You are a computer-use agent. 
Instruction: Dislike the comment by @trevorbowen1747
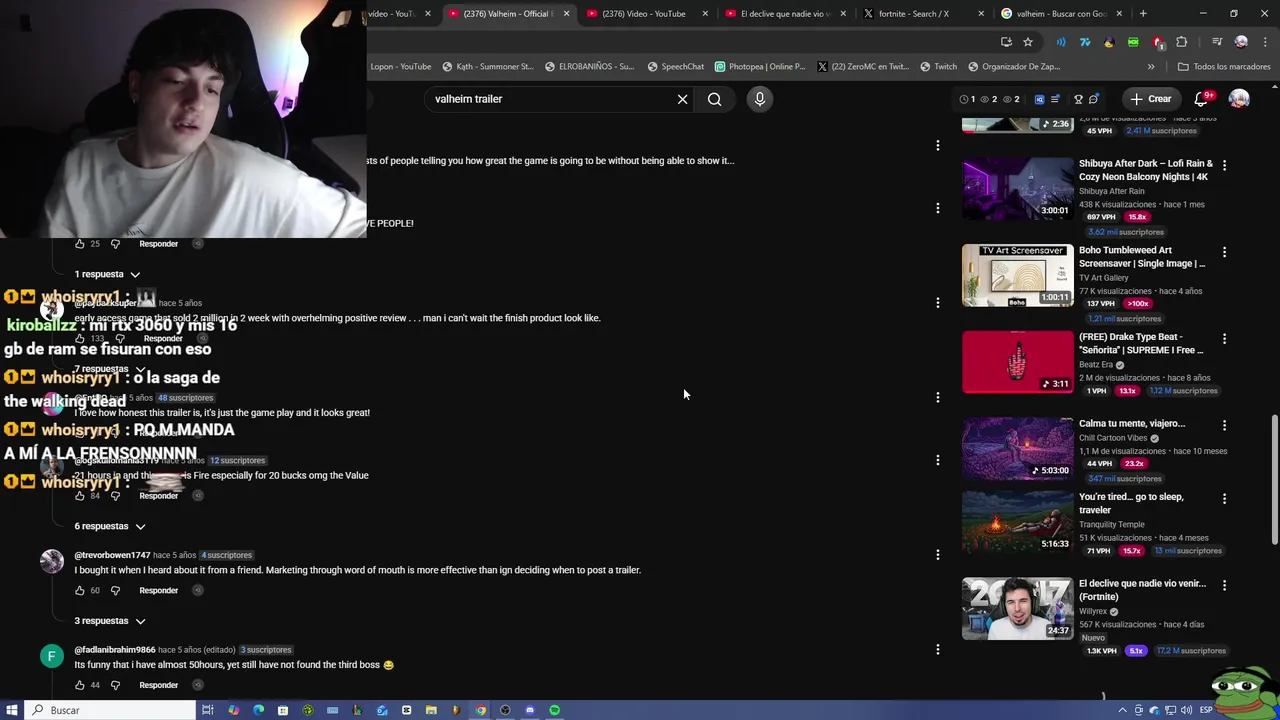pos(115,590)
